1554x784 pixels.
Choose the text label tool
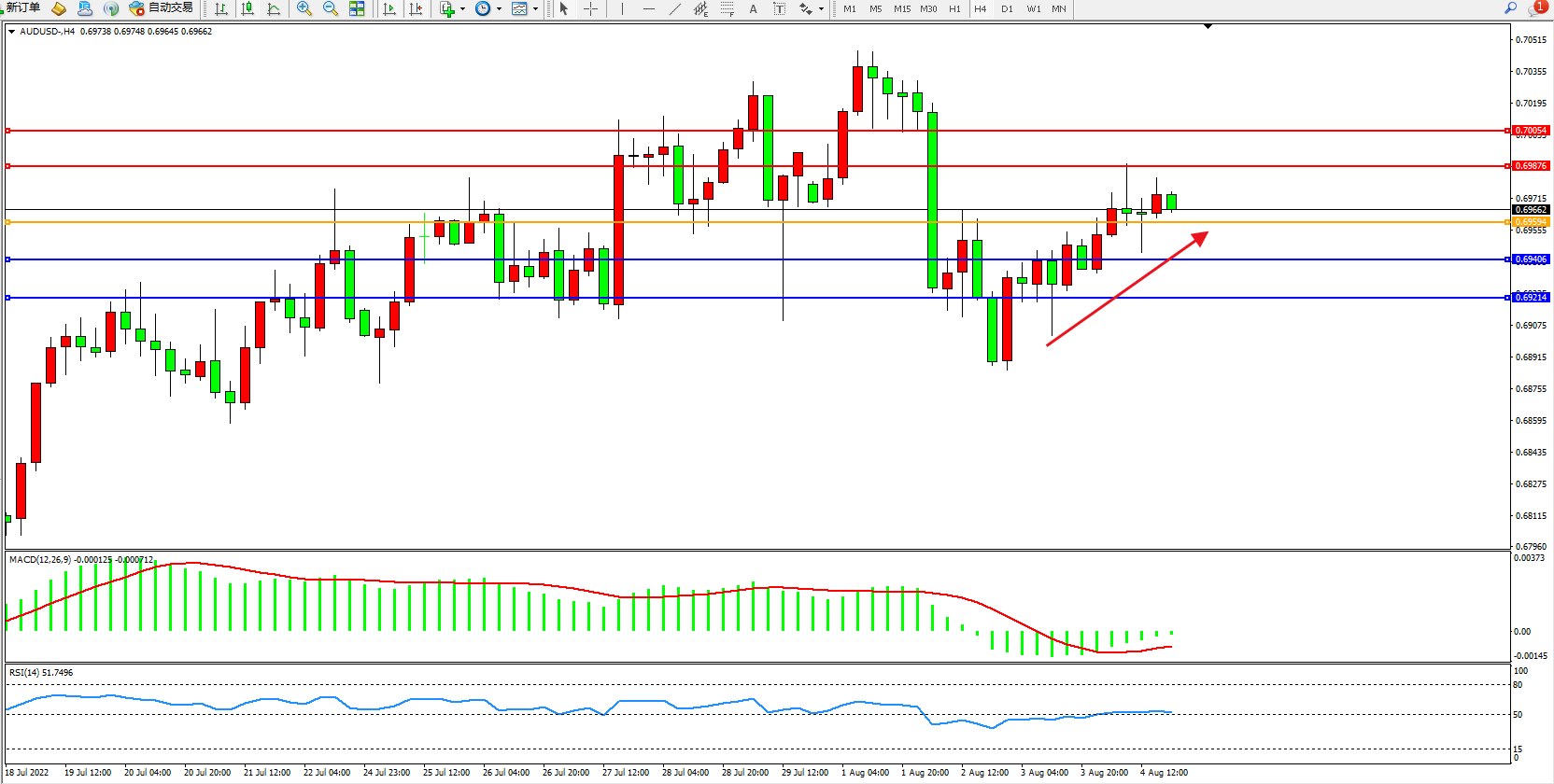753,8
